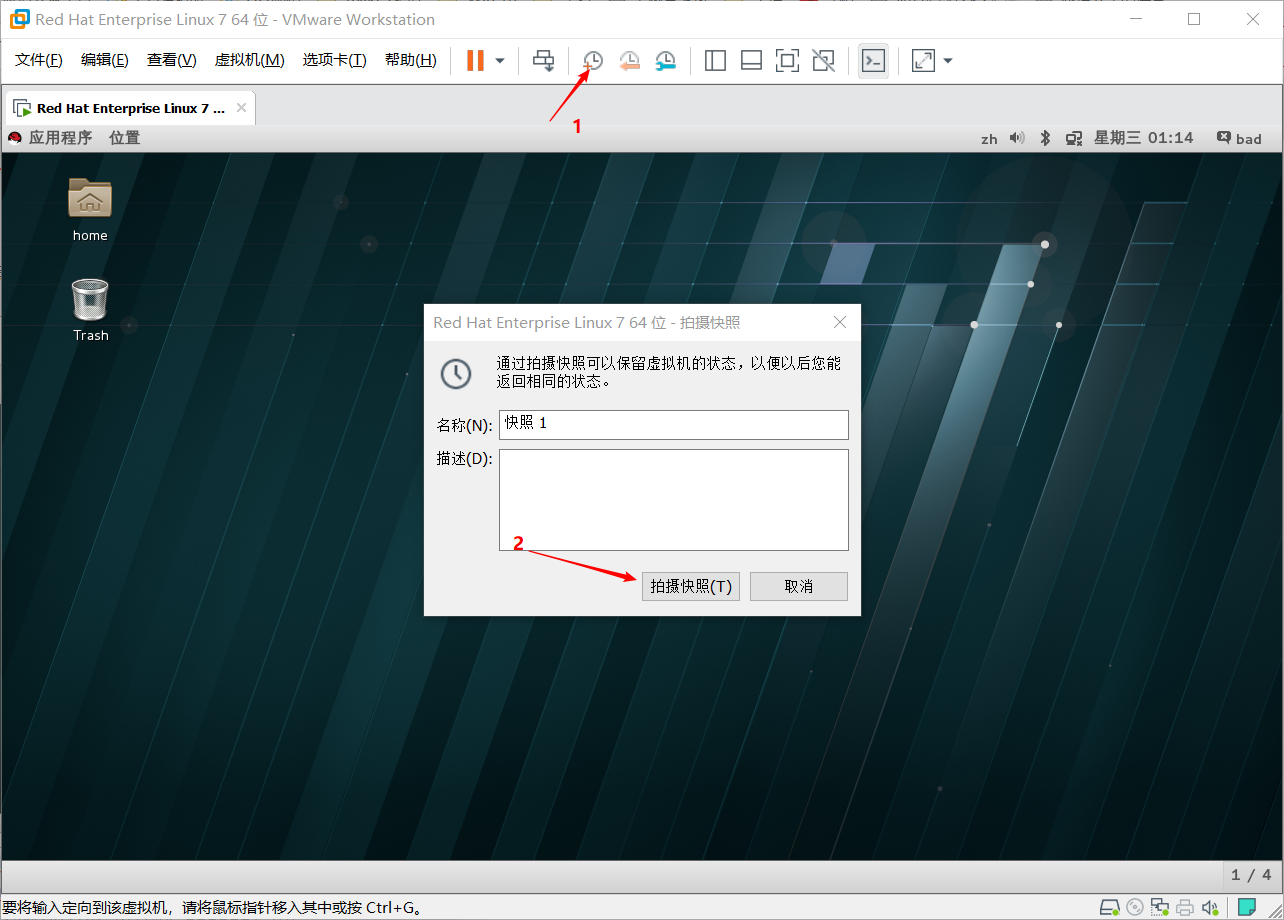Click the 取消 button in snapshot dialog
This screenshot has width=1284, height=920.
[x=799, y=586]
